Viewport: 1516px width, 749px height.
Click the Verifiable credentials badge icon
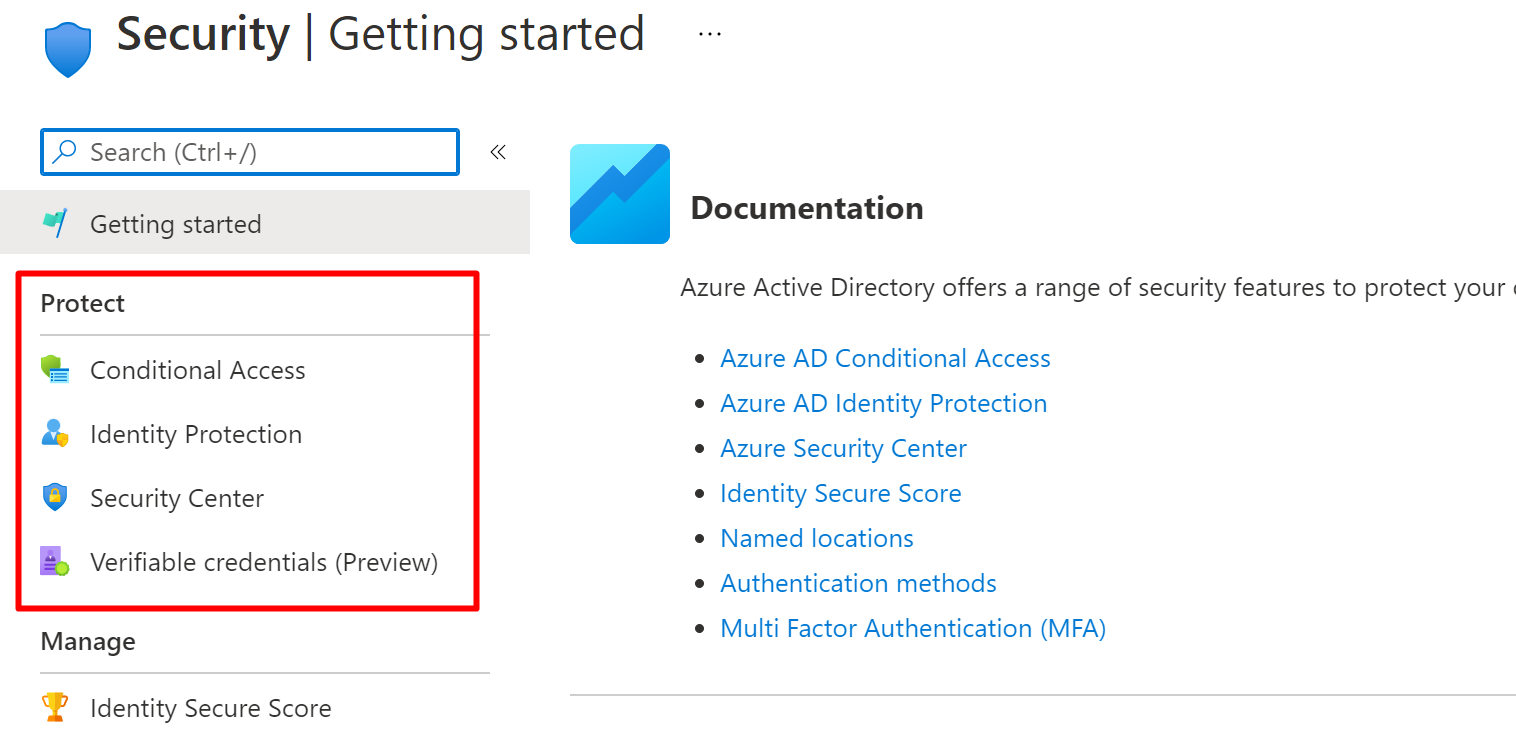click(x=55, y=561)
